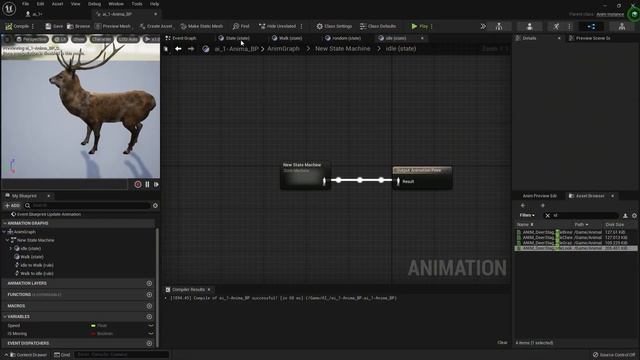
Task: Open Class Settings
Action: [x=334, y=26]
